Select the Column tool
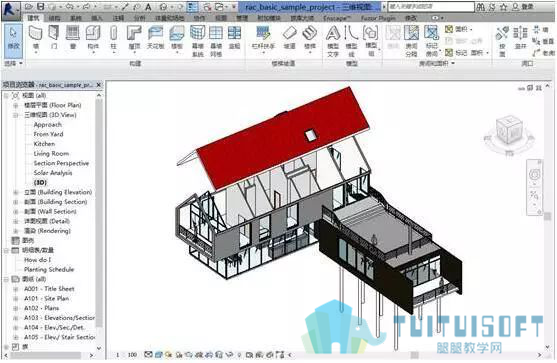The image size is (557, 363). coord(113,38)
